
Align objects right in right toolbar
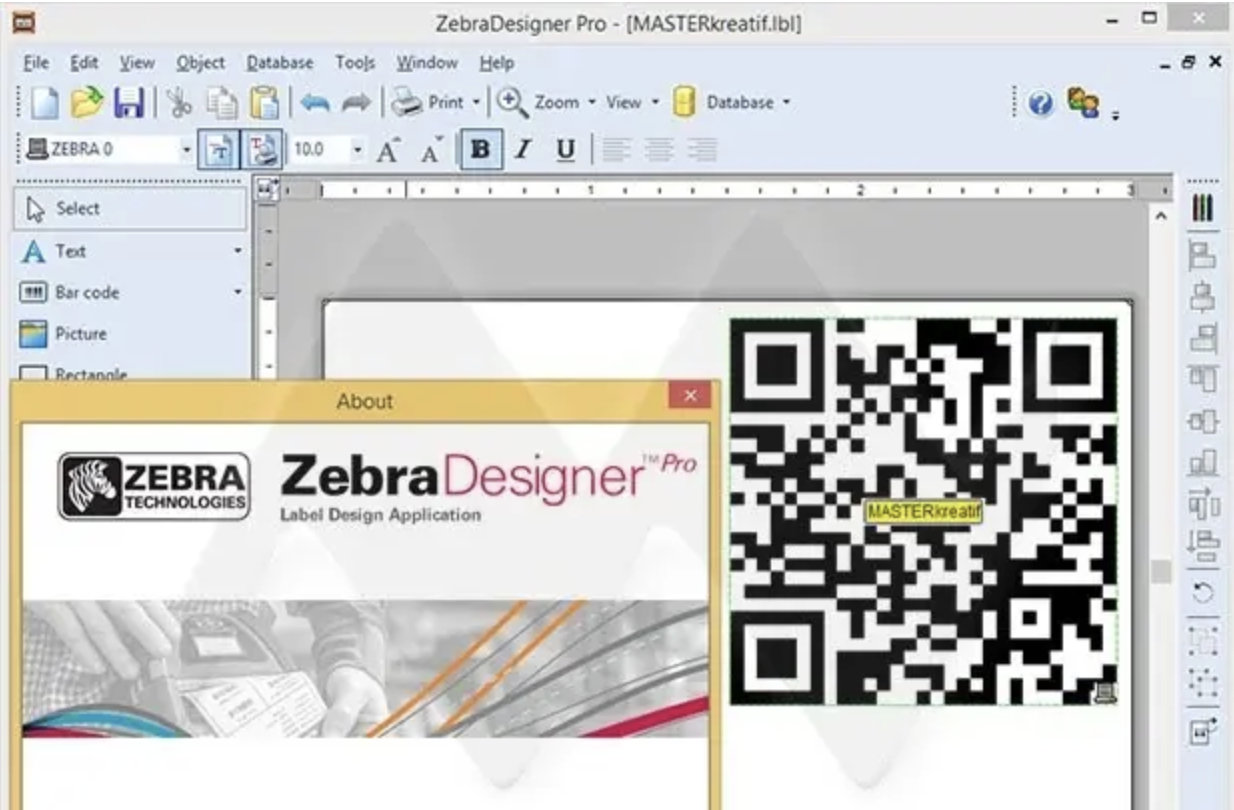pos(1203,339)
